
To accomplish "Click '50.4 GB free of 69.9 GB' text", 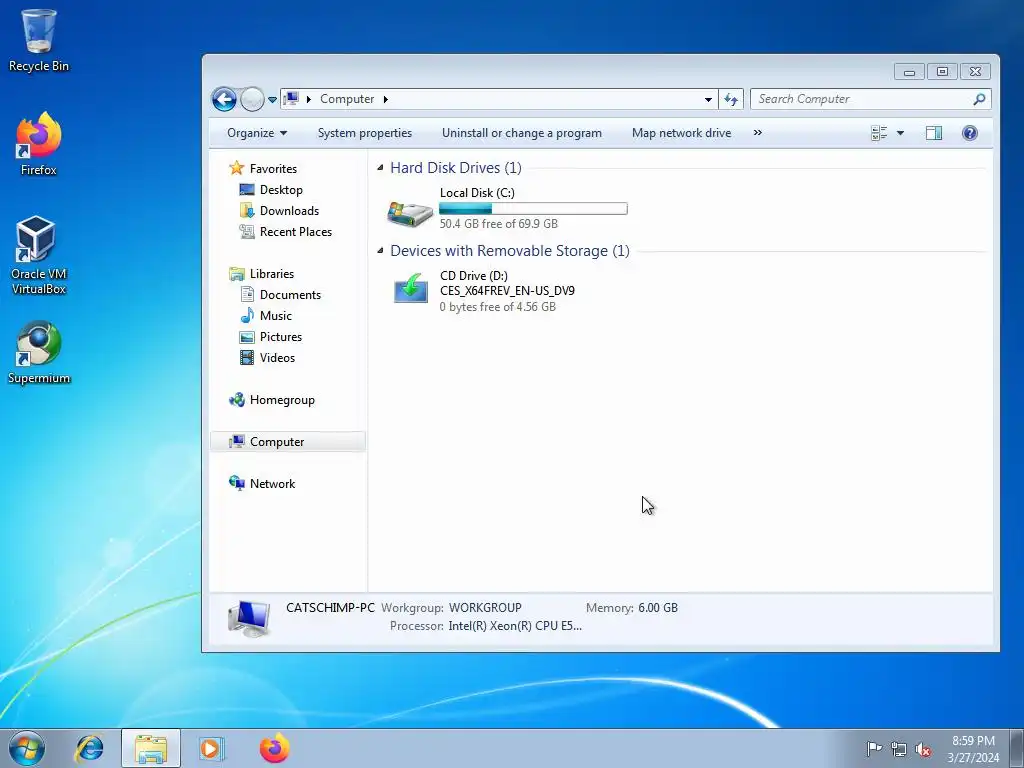I will tap(498, 223).
